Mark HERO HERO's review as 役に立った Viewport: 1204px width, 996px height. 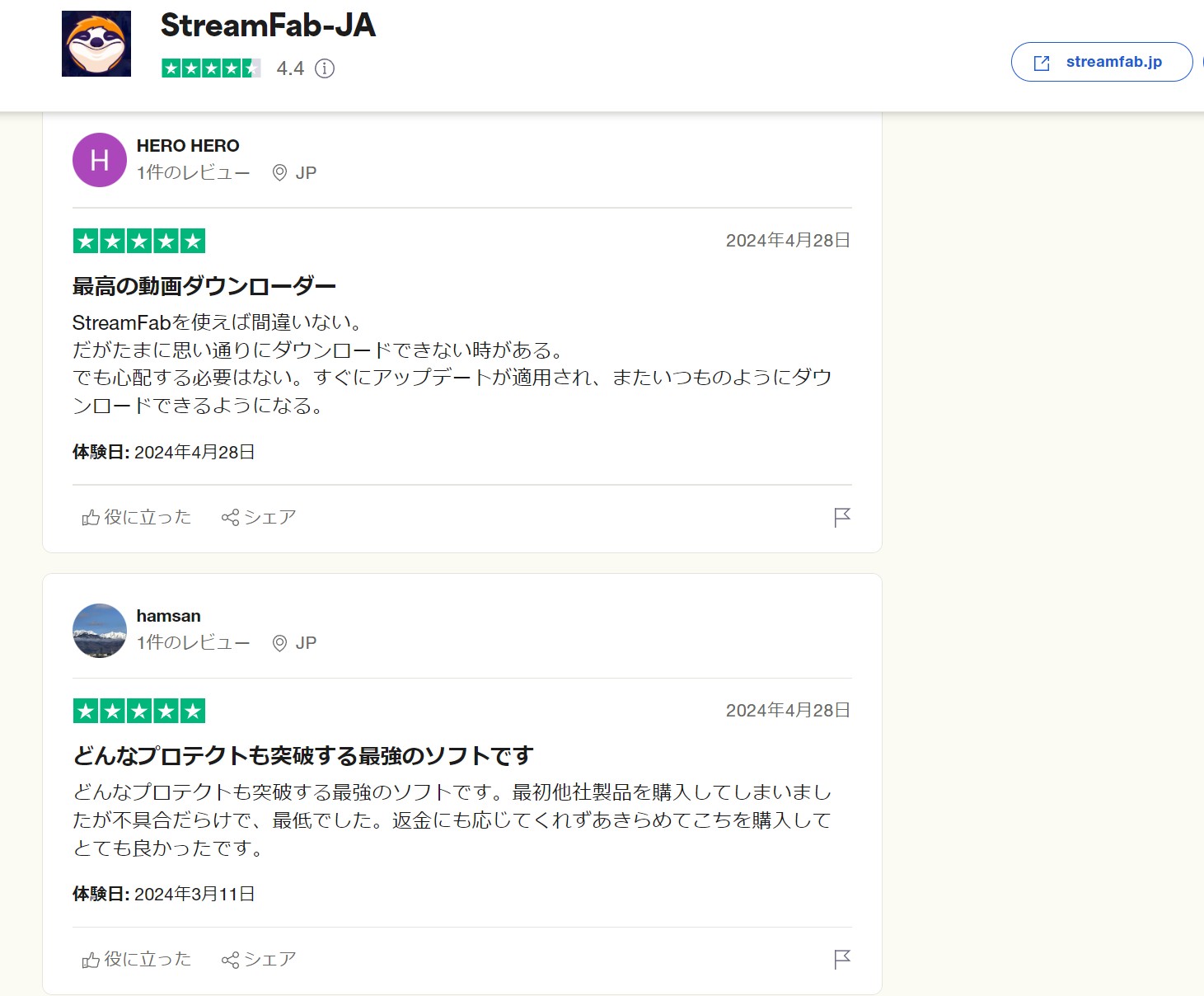coord(137,517)
